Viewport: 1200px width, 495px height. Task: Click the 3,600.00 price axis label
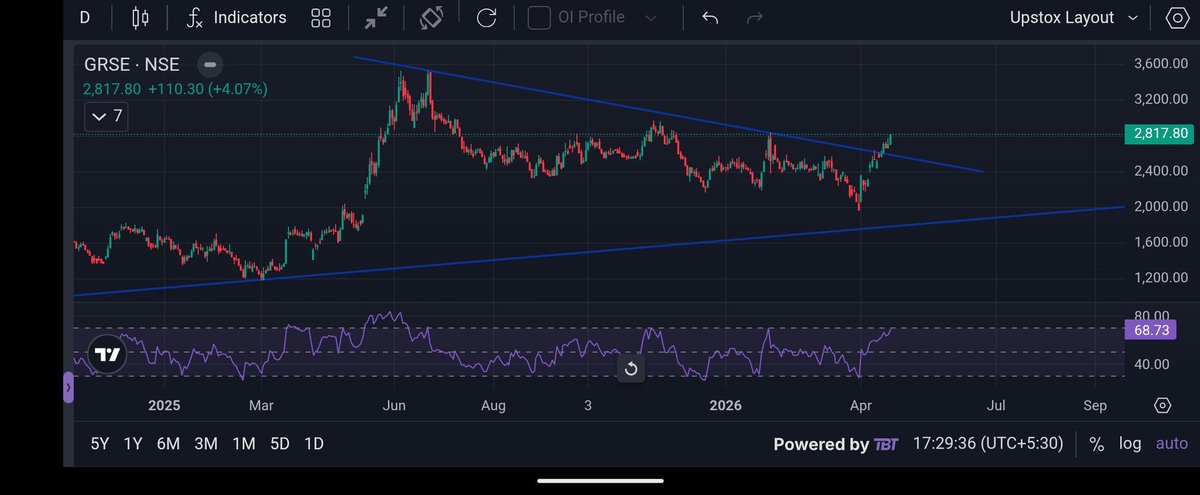[x=1160, y=64]
